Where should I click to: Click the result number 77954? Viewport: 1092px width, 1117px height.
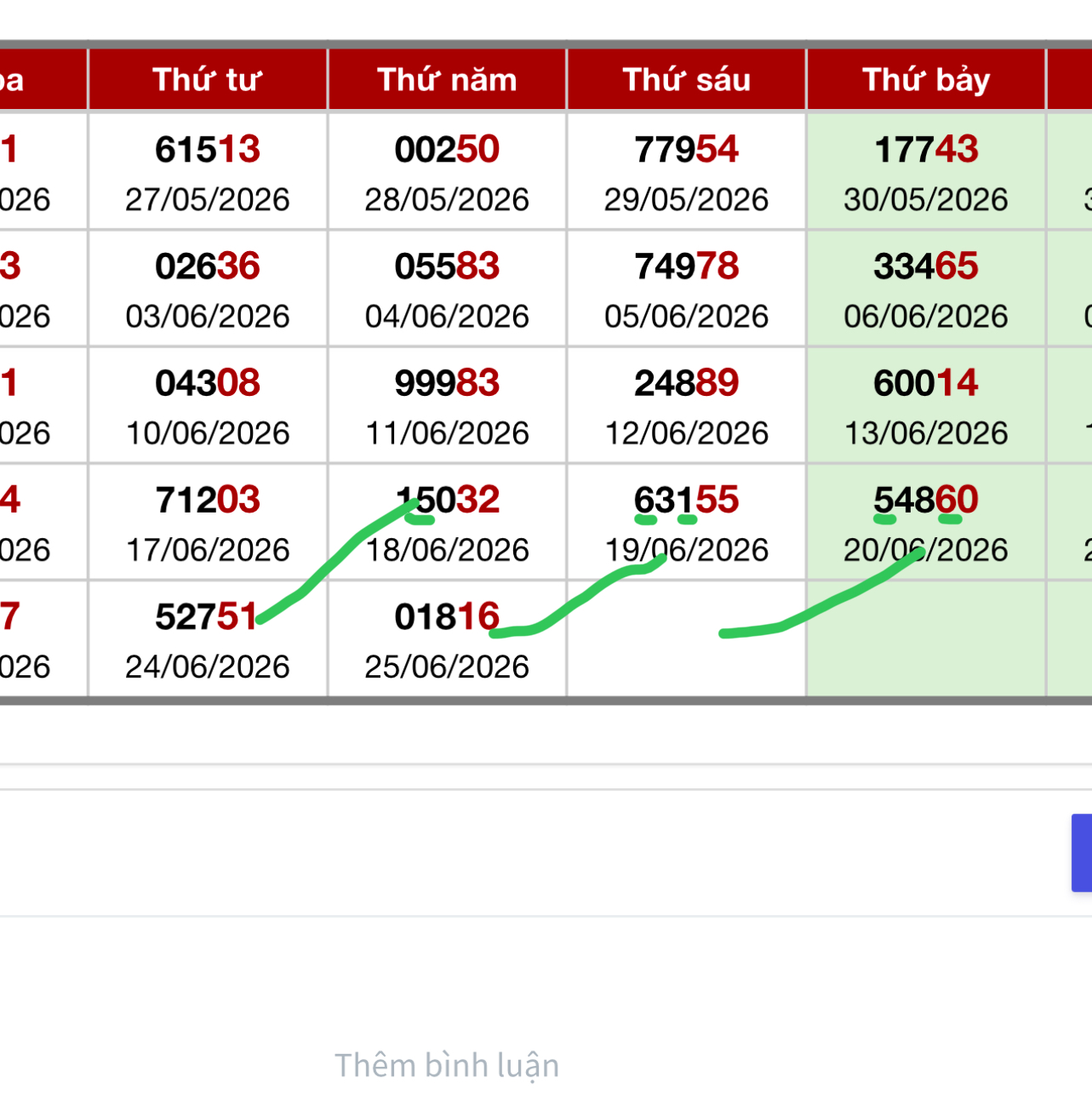(687, 150)
